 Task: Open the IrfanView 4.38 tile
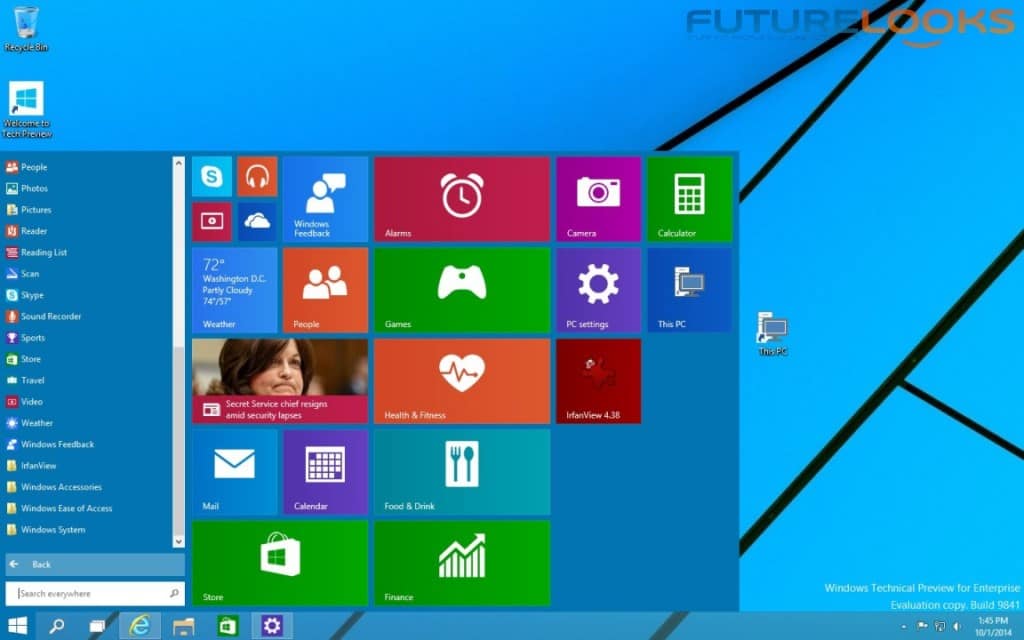597,380
